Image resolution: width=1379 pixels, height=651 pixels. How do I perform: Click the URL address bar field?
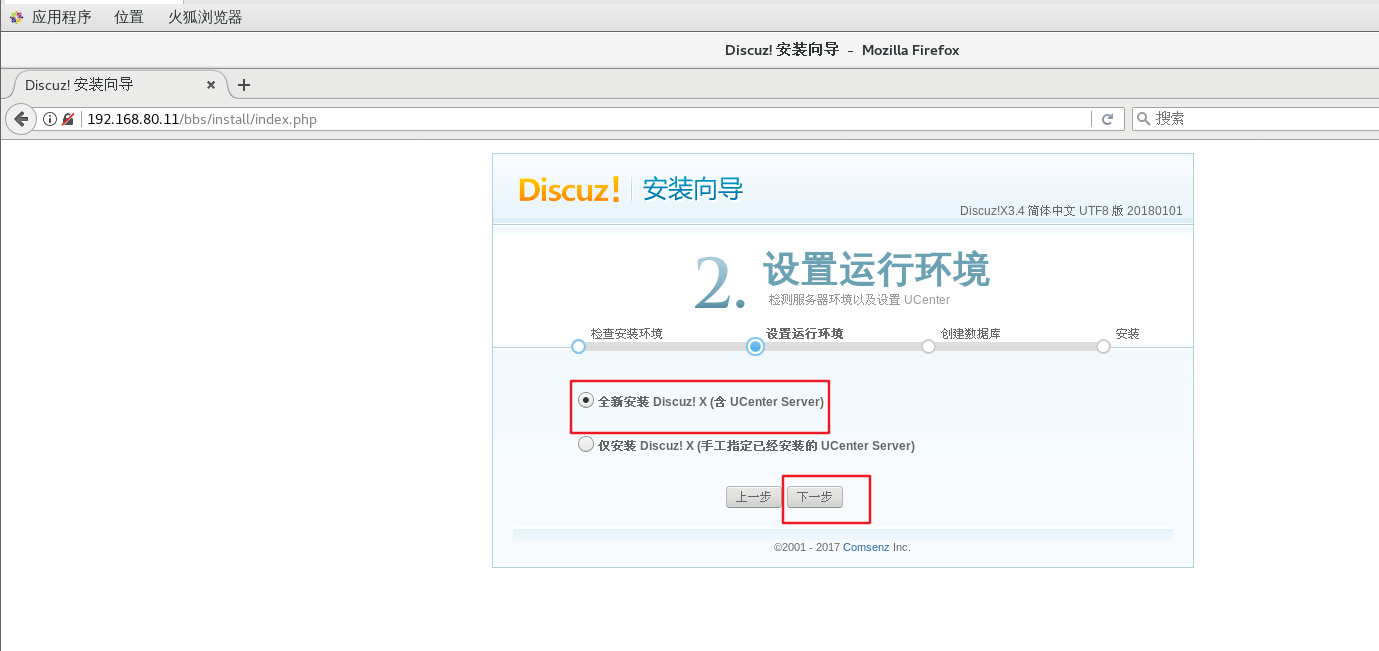tap(585, 119)
